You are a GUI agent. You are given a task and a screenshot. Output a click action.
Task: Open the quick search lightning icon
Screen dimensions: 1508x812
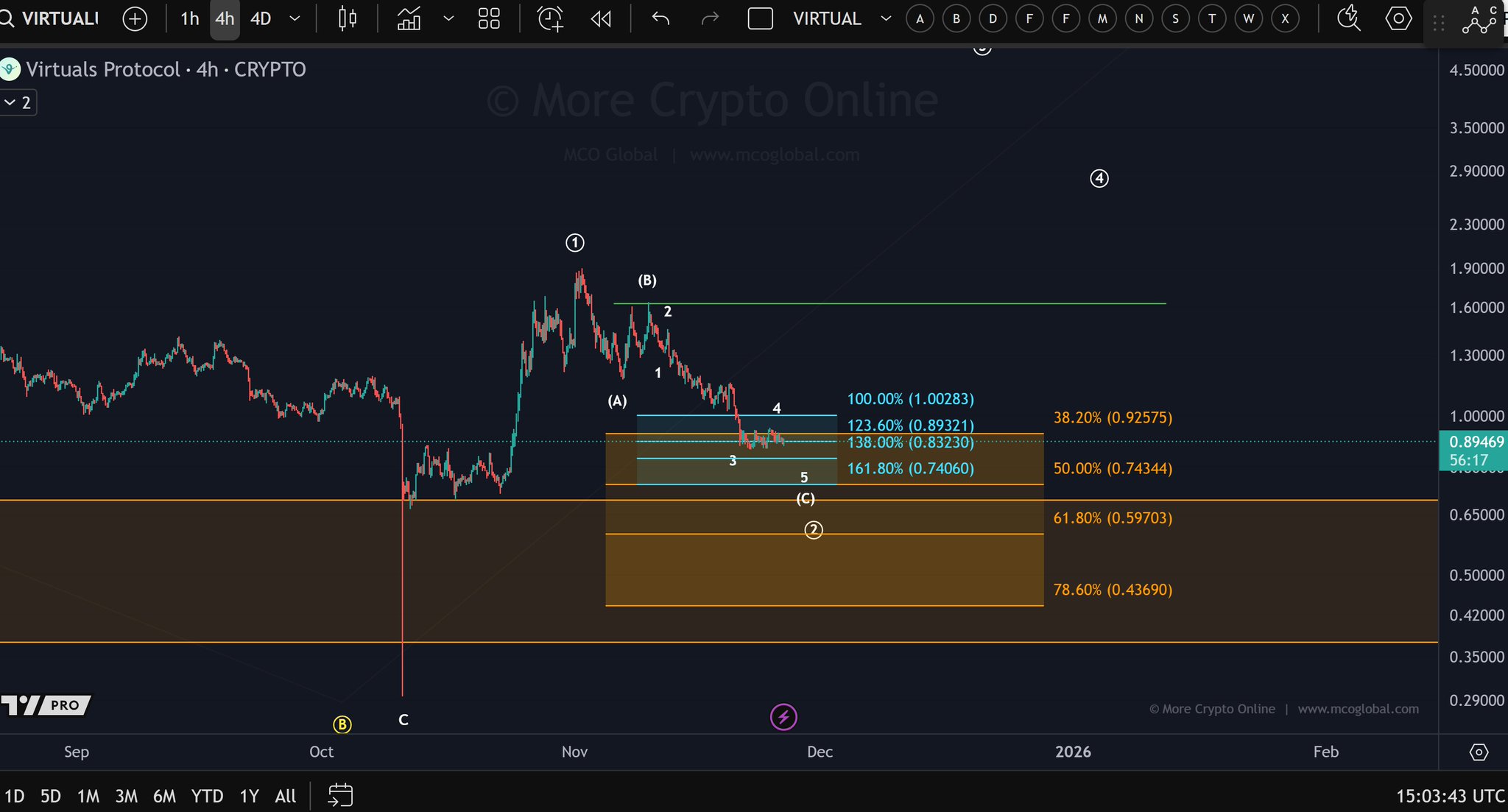pos(1348,18)
